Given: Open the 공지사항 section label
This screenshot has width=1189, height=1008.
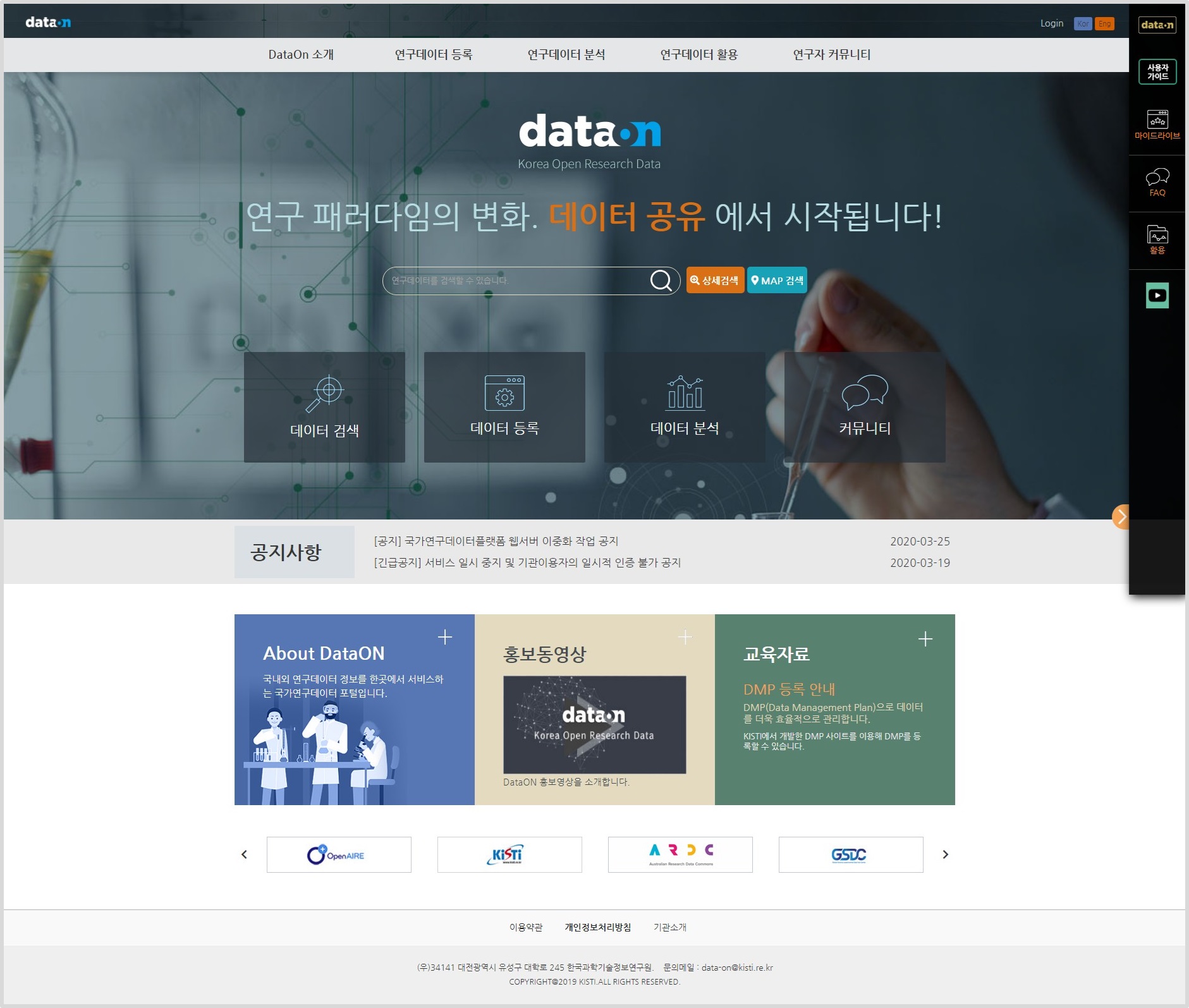Looking at the screenshot, I should [x=295, y=552].
